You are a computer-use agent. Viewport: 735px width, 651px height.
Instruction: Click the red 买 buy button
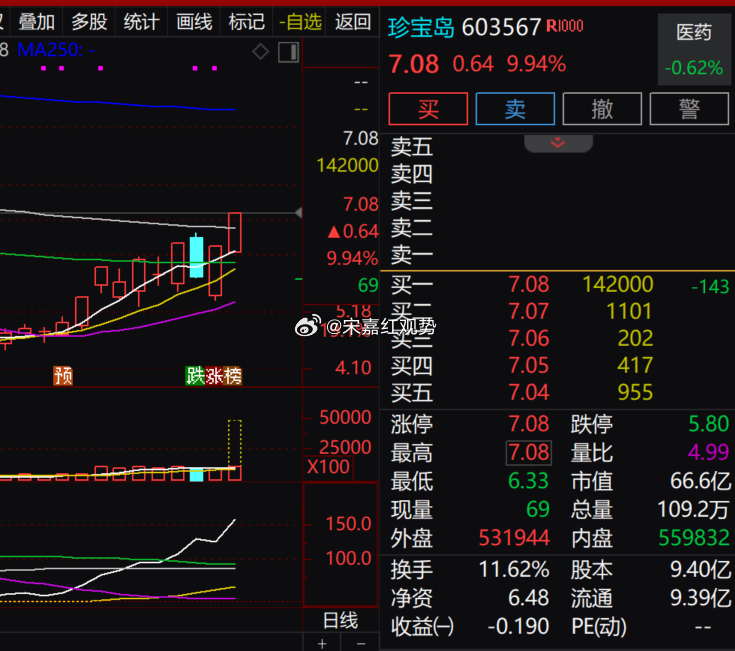428,109
